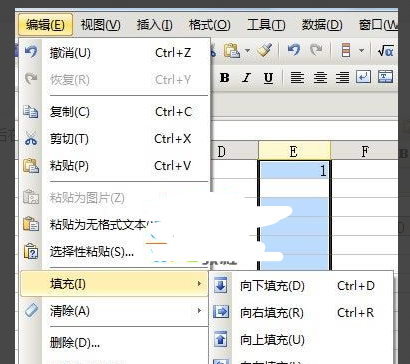The image size is (410, 364).
Task: Toggle italic formatting
Action: pos(246,78)
